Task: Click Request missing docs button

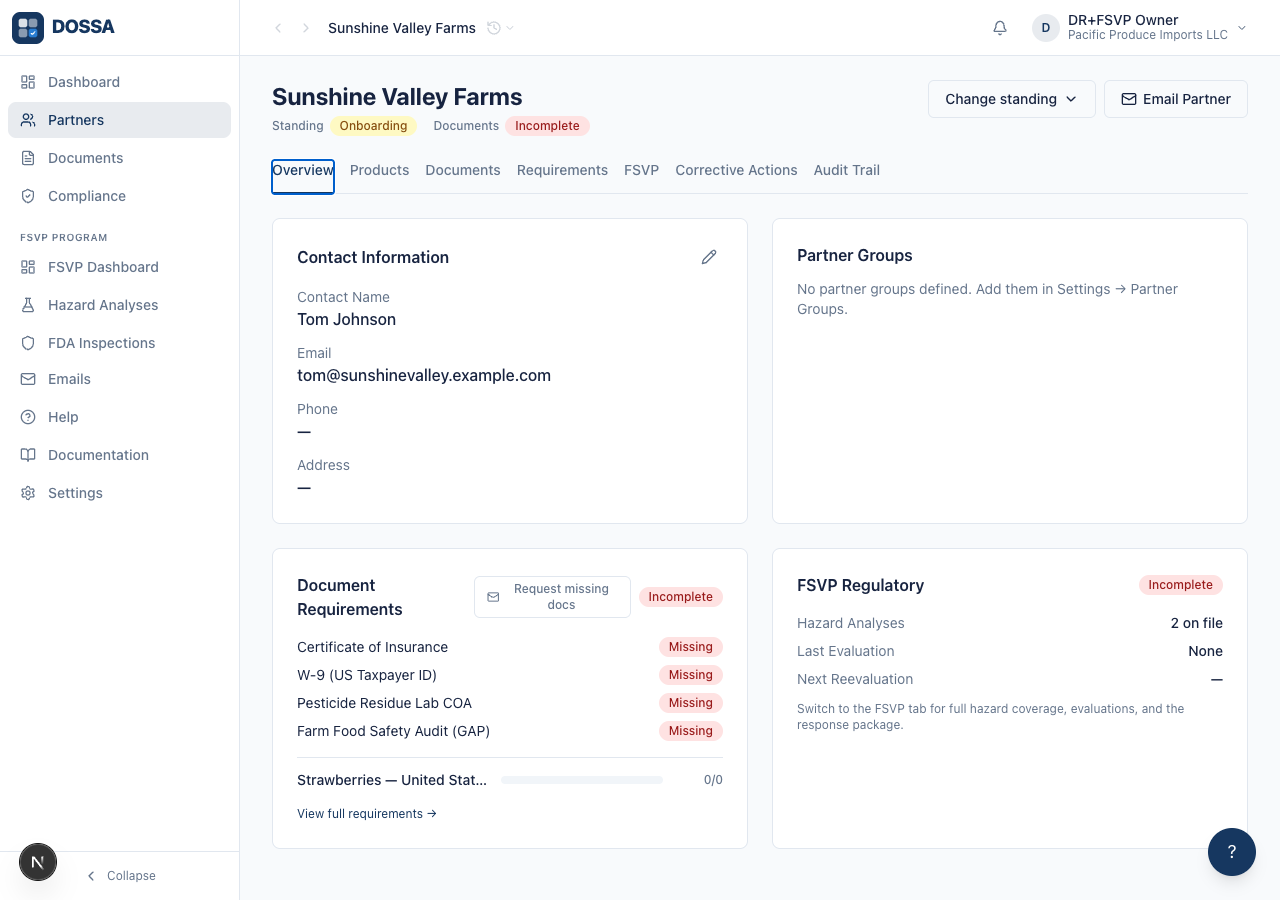Action: pos(552,597)
